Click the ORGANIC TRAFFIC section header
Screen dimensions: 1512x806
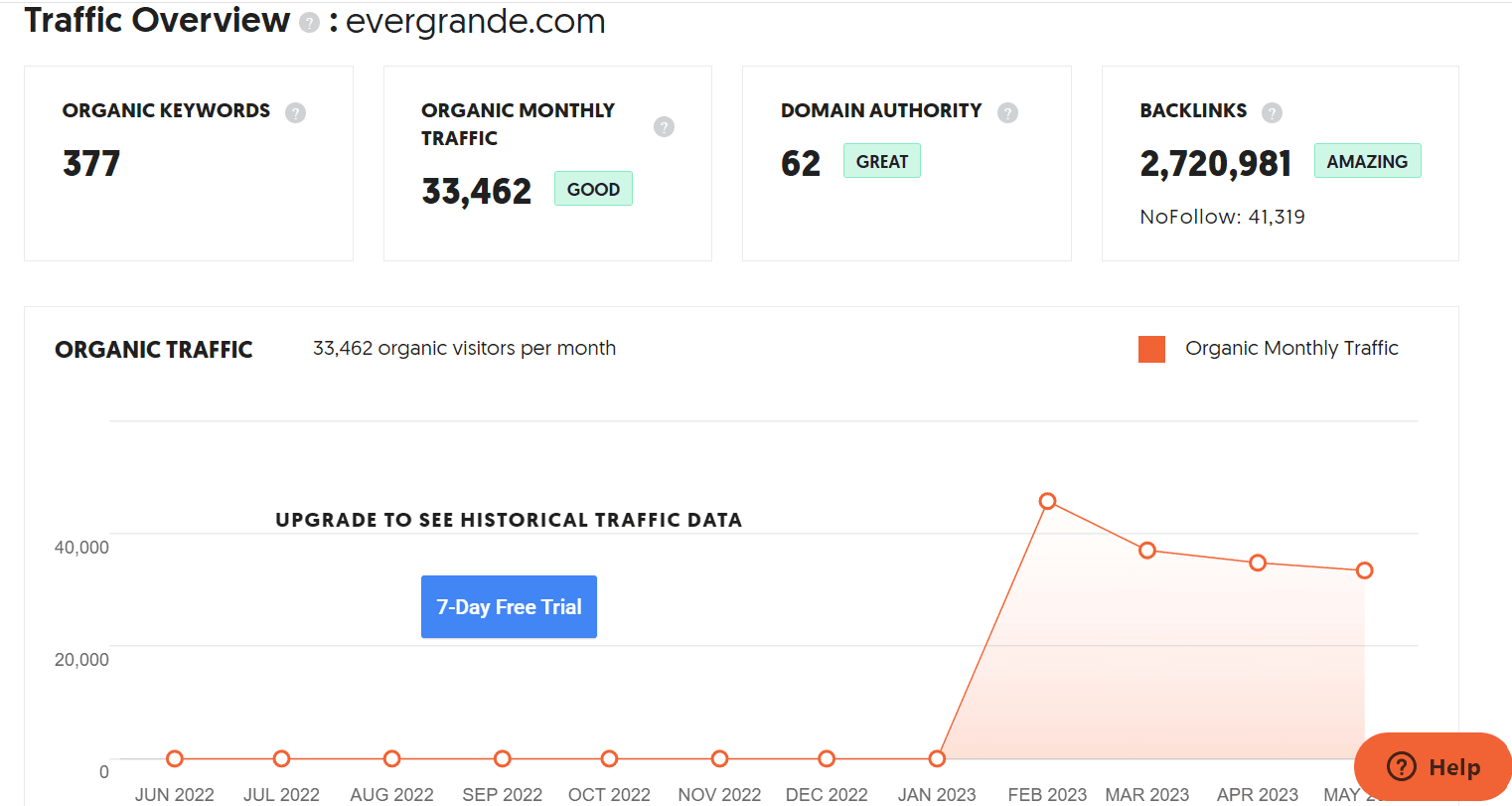[153, 349]
